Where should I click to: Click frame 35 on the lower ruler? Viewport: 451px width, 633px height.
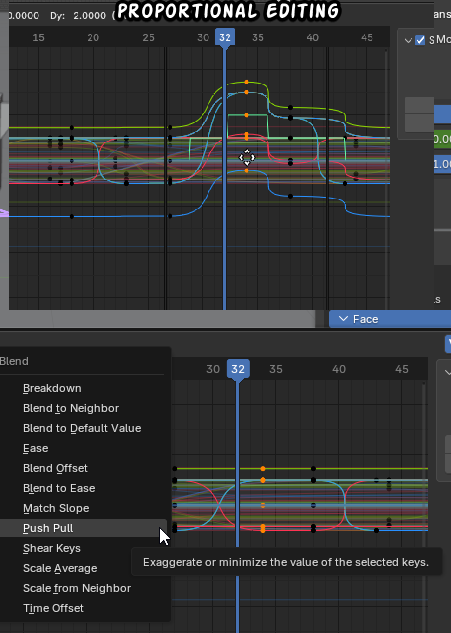(276, 369)
